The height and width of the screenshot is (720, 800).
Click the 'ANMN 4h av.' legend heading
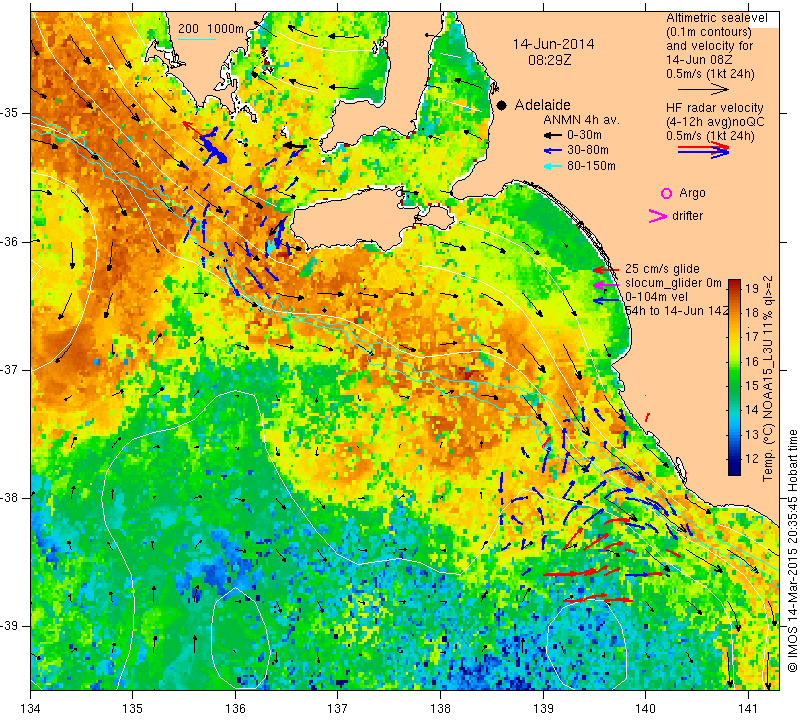[x=581, y=120]
